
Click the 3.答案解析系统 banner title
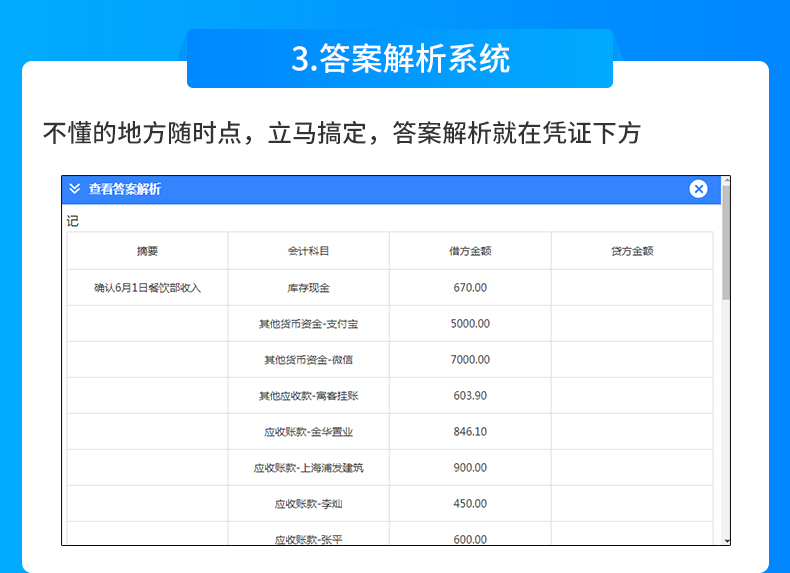(x=400, y=59)
